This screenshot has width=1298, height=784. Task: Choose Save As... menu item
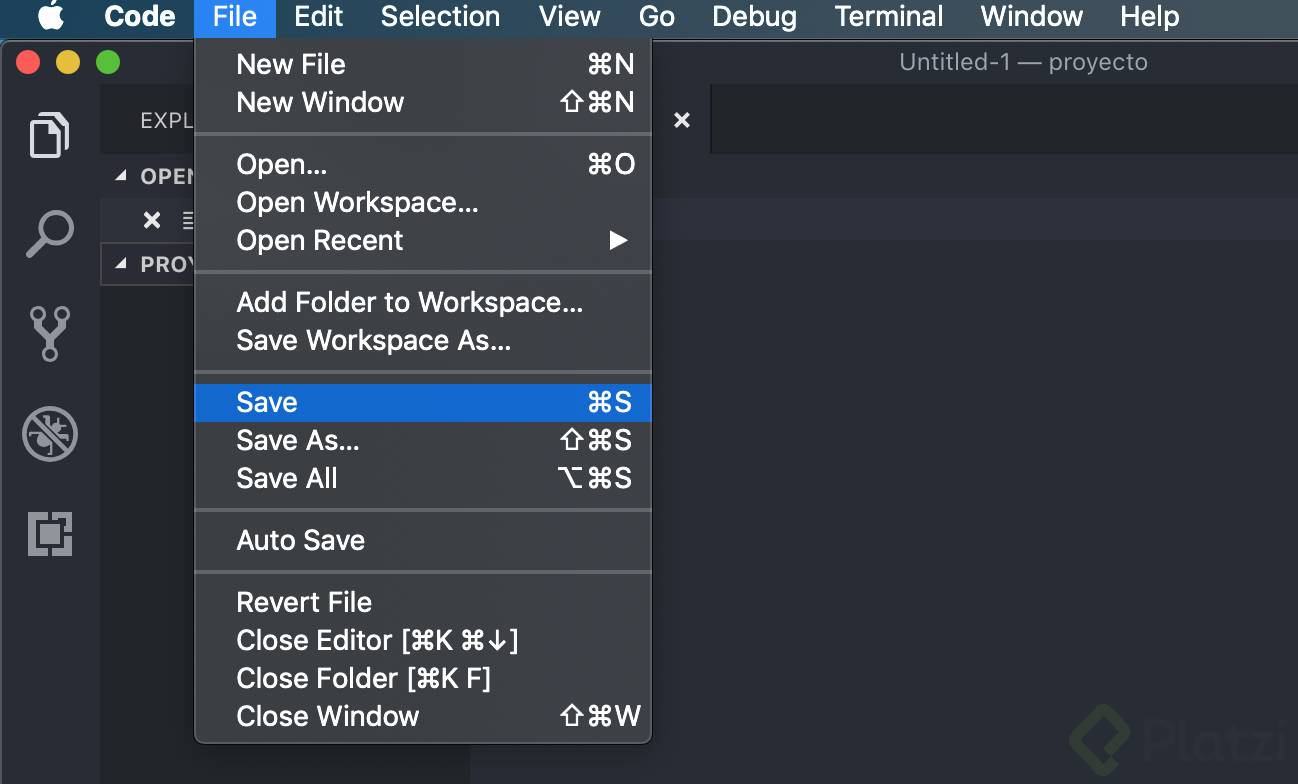[423, 440]
